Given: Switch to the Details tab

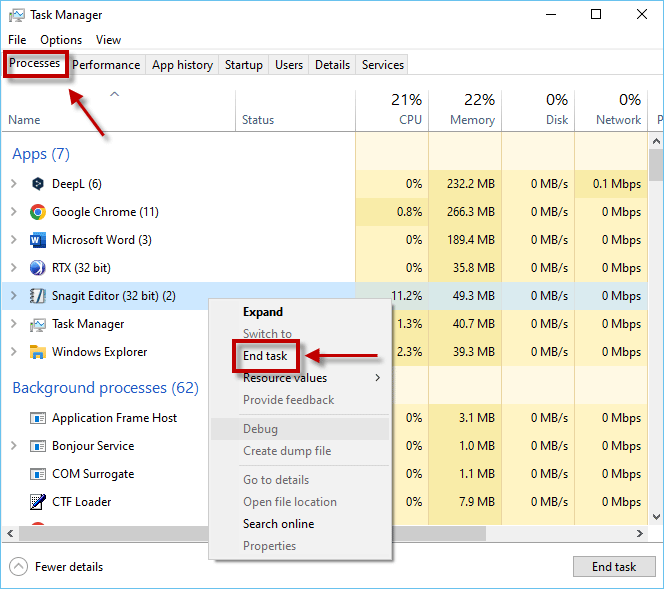Looking at the screenshot, I should coord(332,65).
